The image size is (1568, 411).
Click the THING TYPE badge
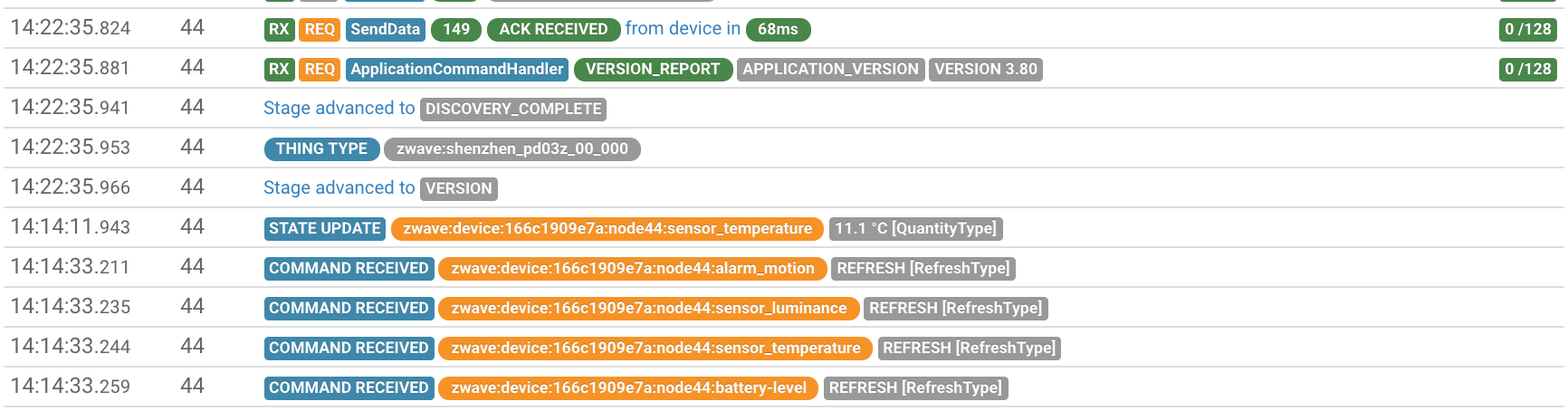click(x=321, y=148)
